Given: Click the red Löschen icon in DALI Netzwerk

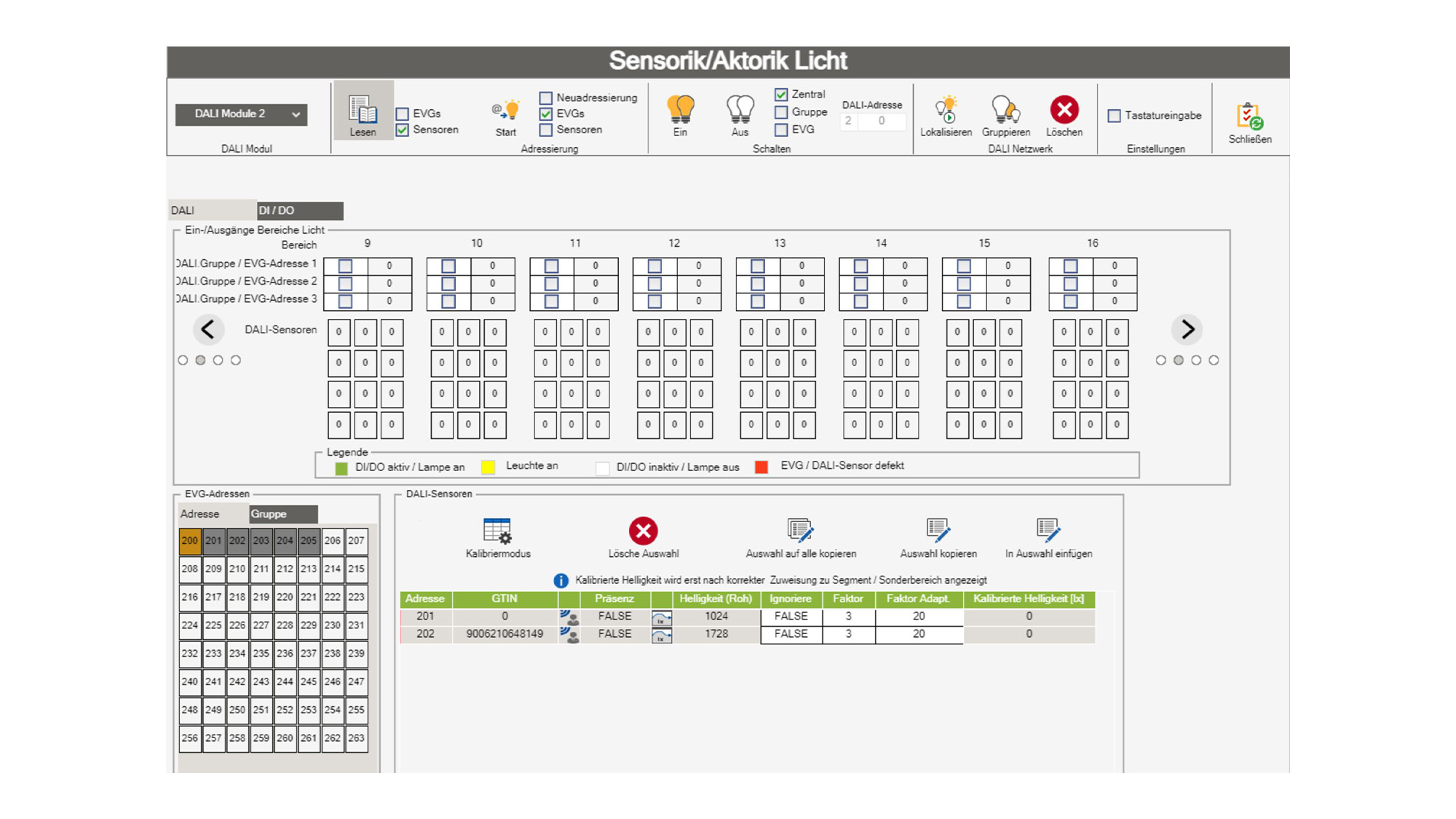Looking at the screenshot, I should (x=1064, y=110).
